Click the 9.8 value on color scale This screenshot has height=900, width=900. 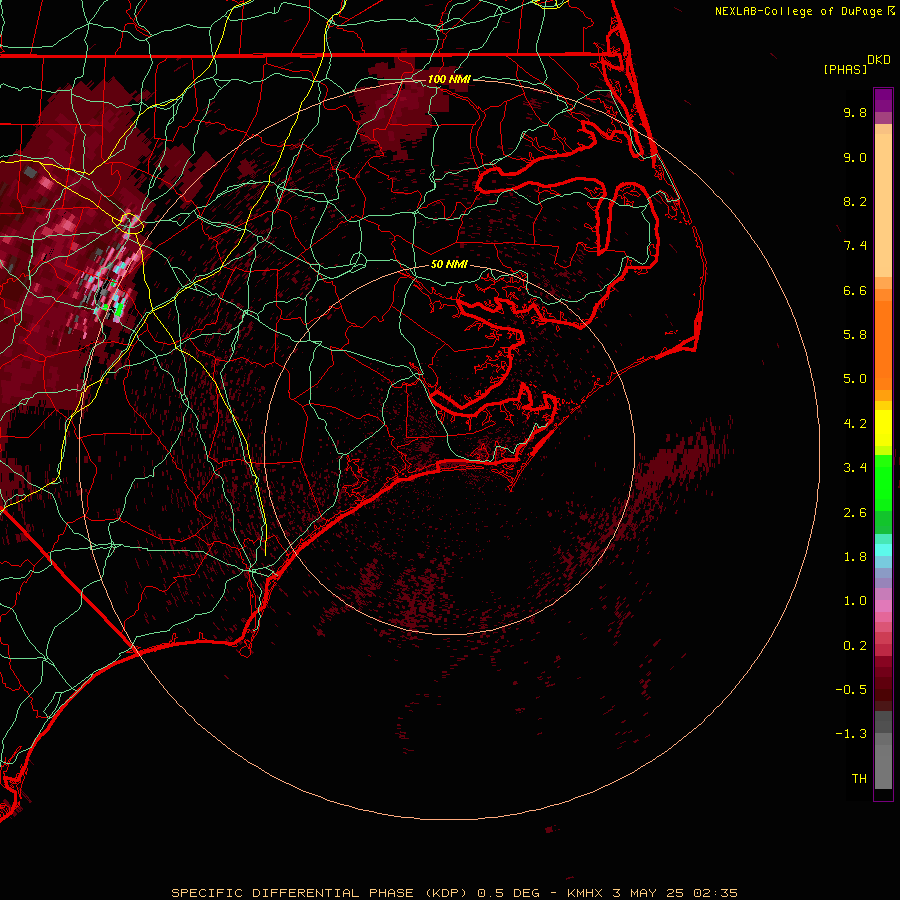pos(855,112)
